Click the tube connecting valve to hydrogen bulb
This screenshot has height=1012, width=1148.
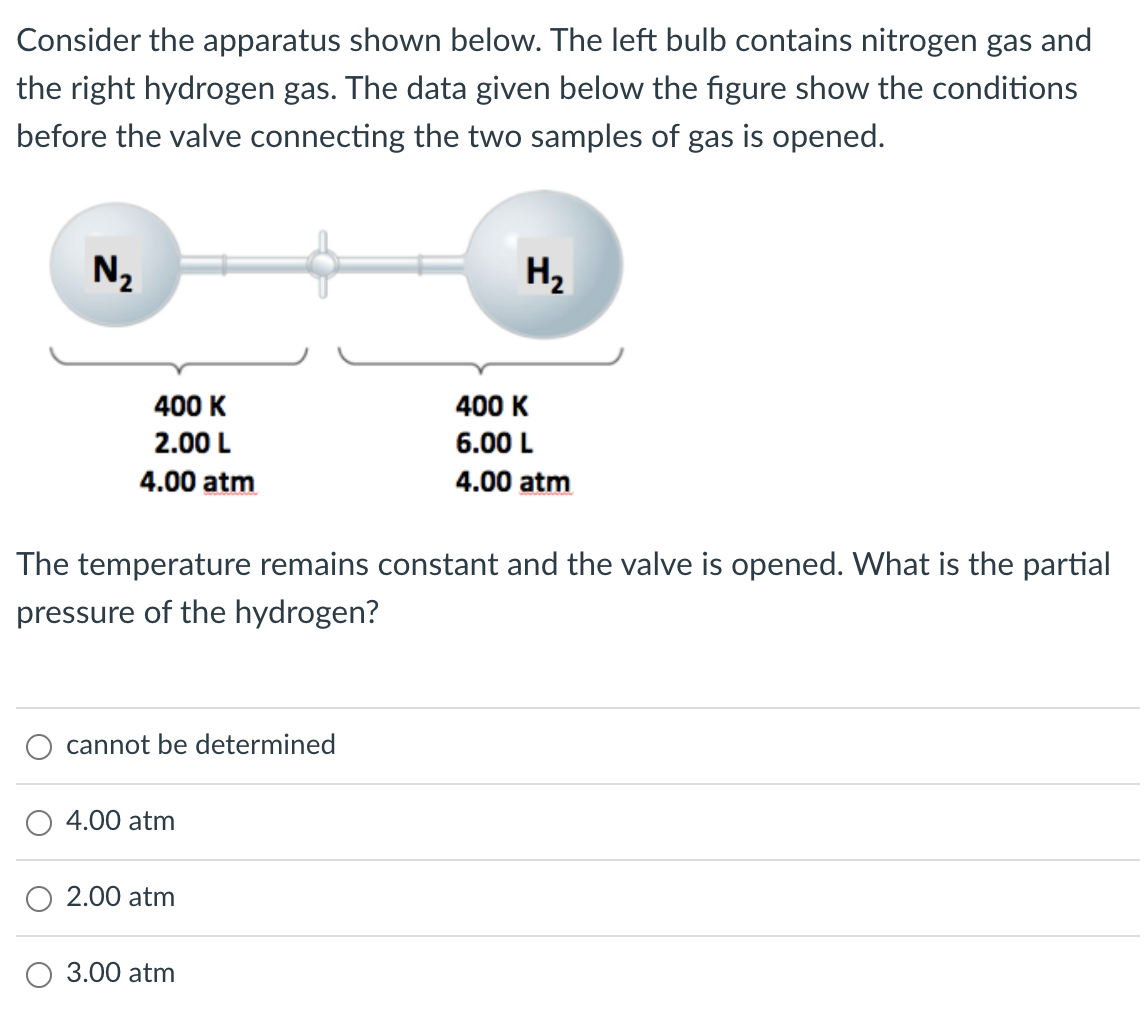point(402,264)
